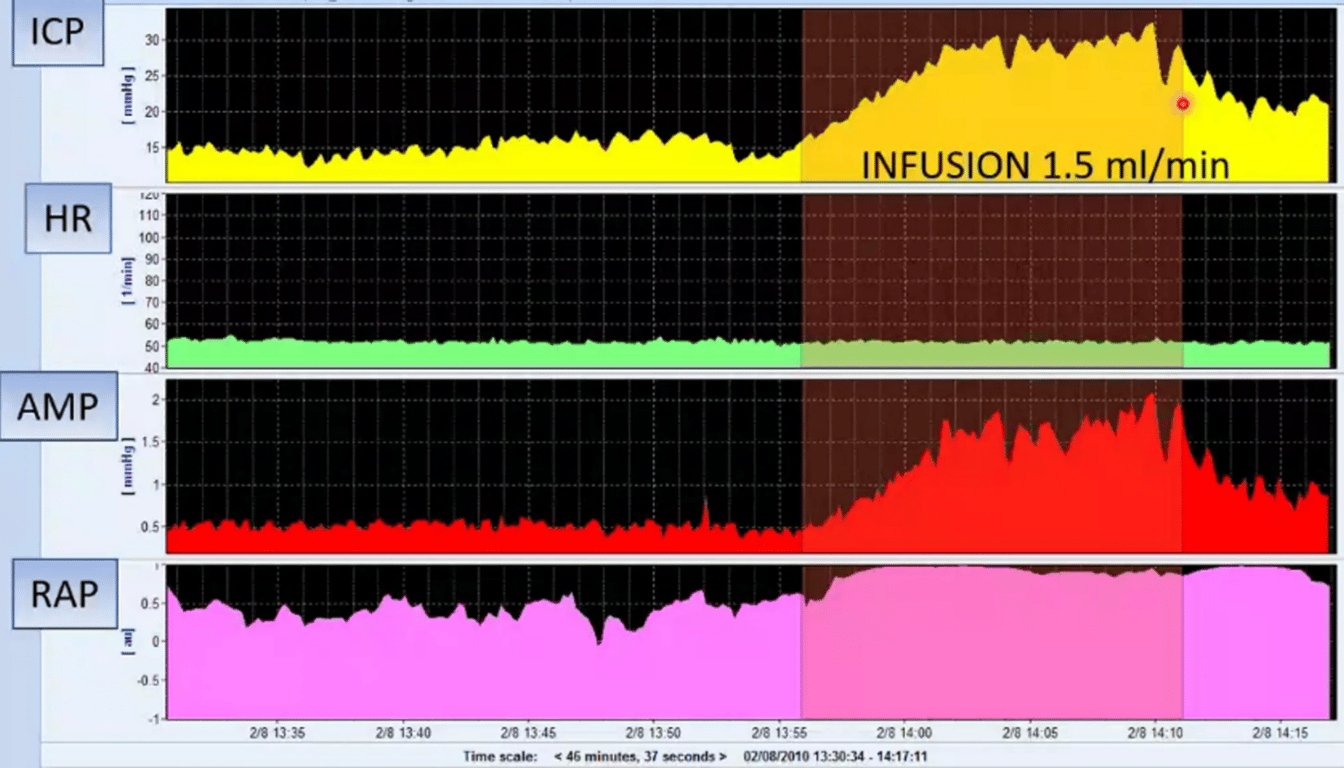Click the 30 value on the ICP axis
The width and height of the screenshot is (1344, 768).
coord(153,40)
